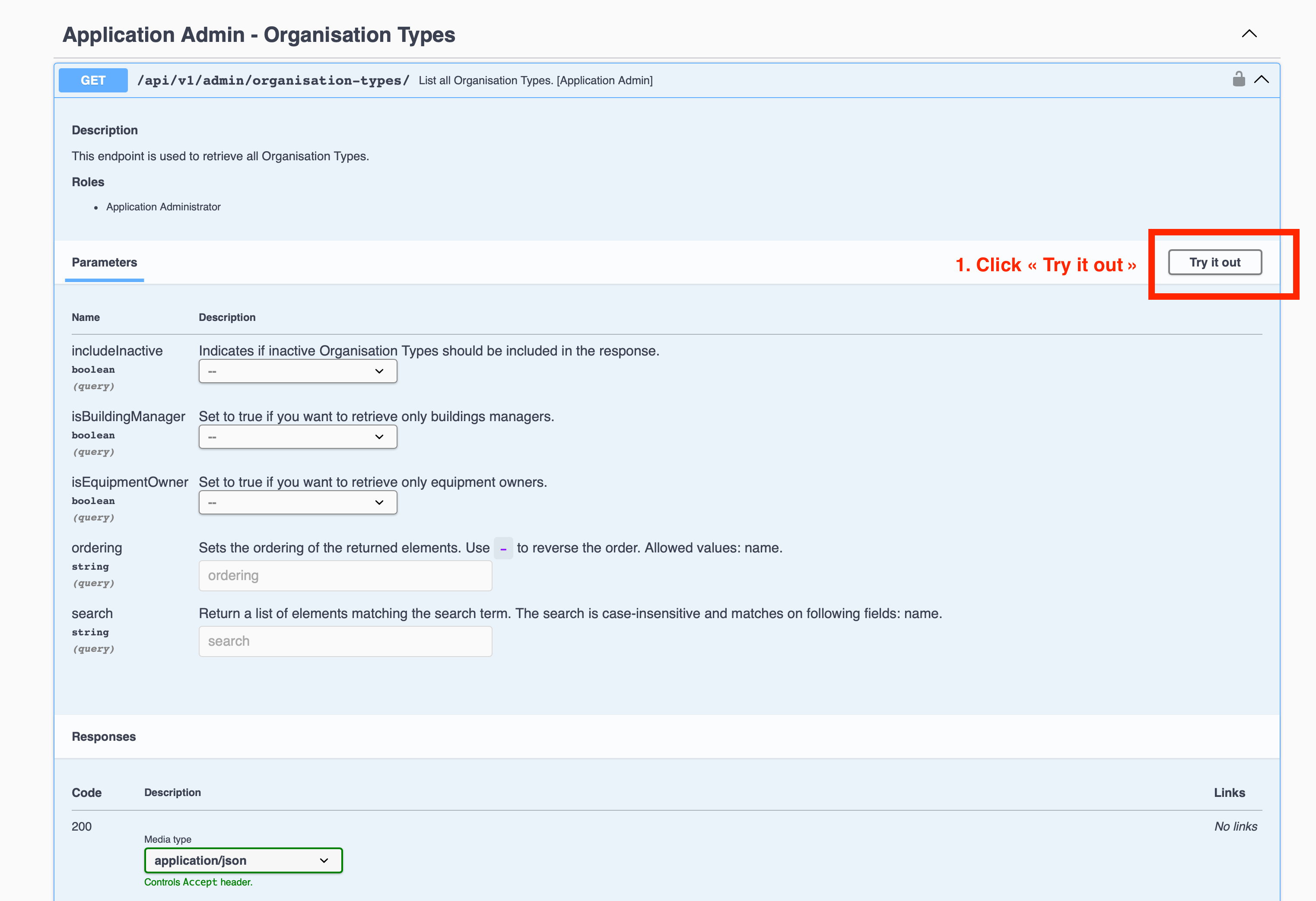1316x901 pixels.
Task: Collapse the Organisation Types section arrow
Action: point(1249,34)
